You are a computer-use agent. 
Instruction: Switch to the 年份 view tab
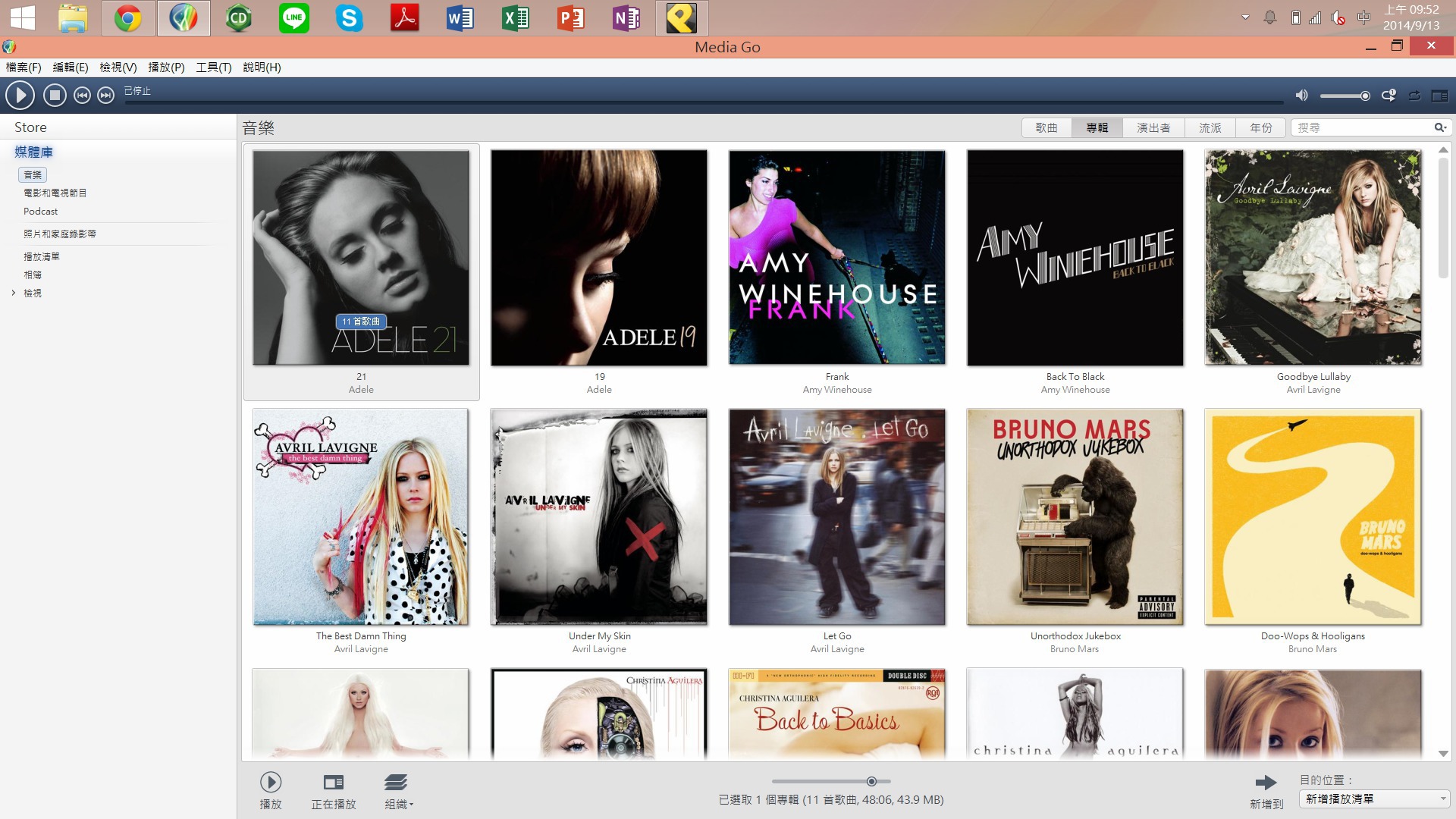pos(1261,128)
